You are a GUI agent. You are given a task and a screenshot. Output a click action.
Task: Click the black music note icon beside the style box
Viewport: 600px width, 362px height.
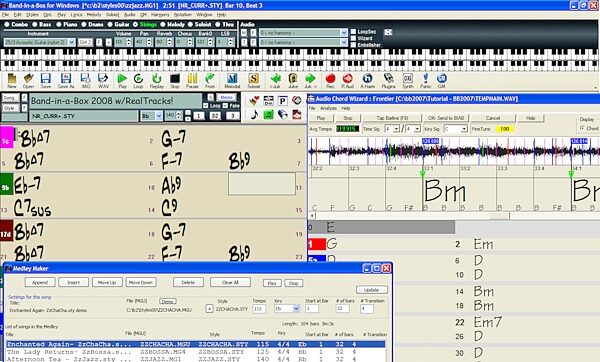click(254, 114)
